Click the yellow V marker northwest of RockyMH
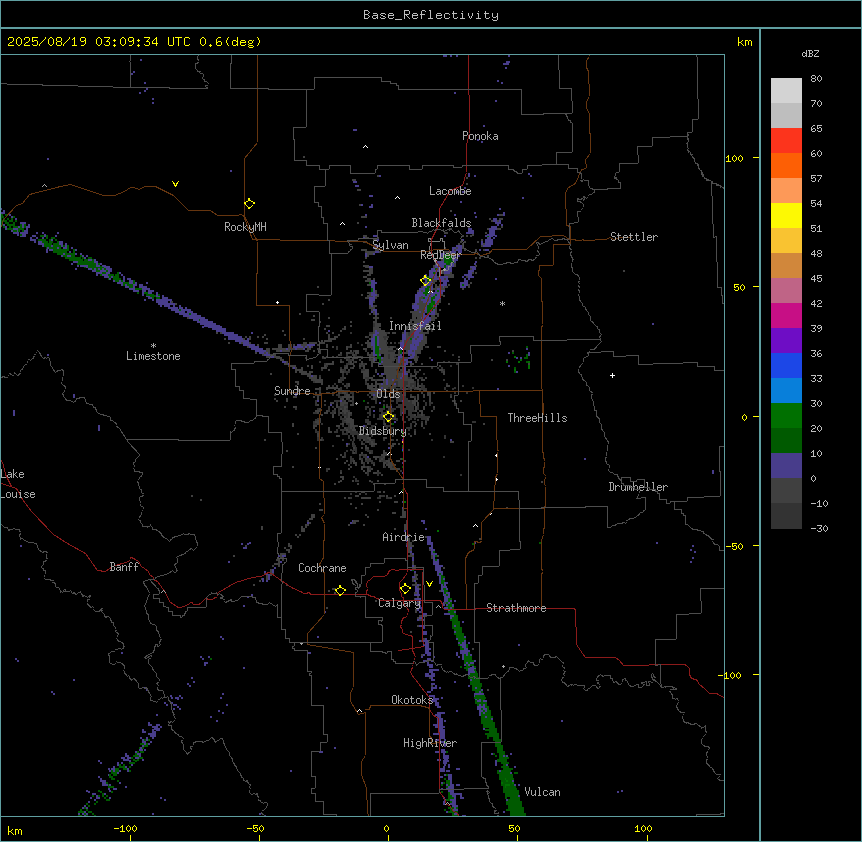862x842 pixels. click(175, 184)
